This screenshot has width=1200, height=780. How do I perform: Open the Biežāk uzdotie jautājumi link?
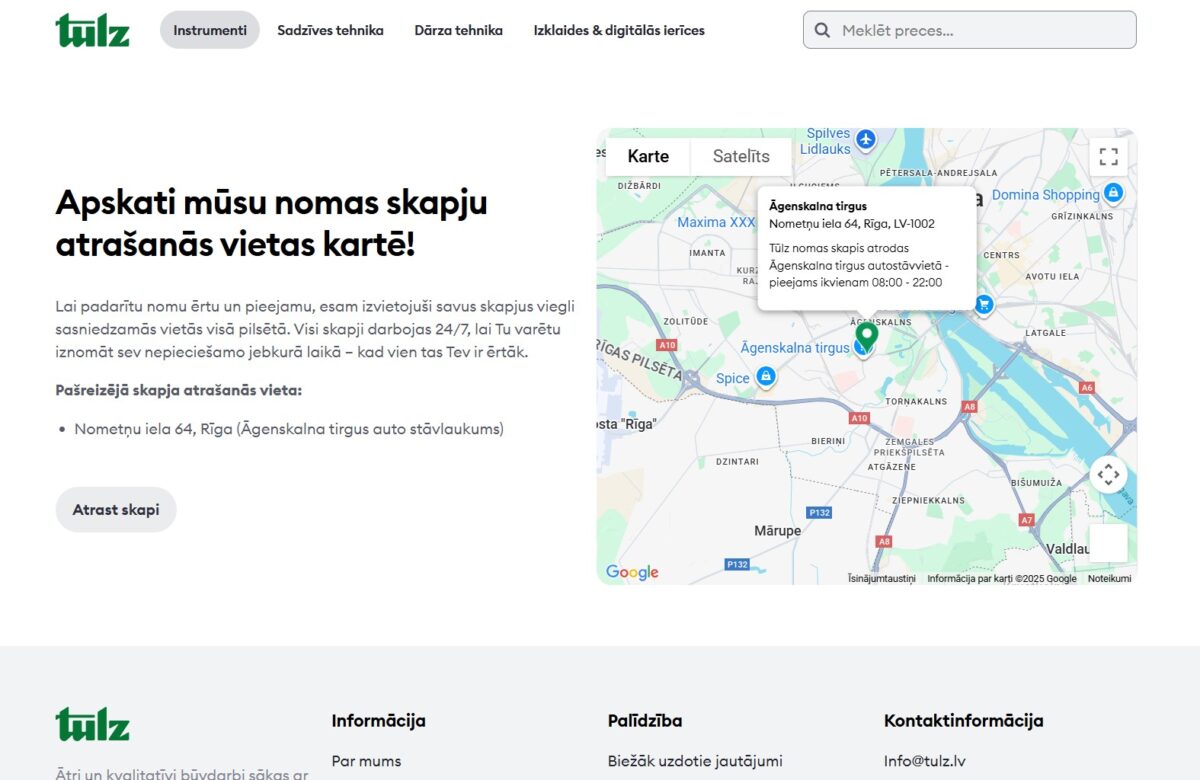point(694,760)
